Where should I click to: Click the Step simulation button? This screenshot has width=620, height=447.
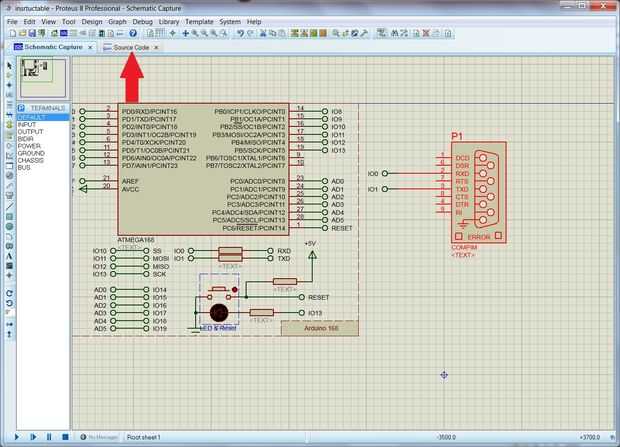(x=33, y=437)
